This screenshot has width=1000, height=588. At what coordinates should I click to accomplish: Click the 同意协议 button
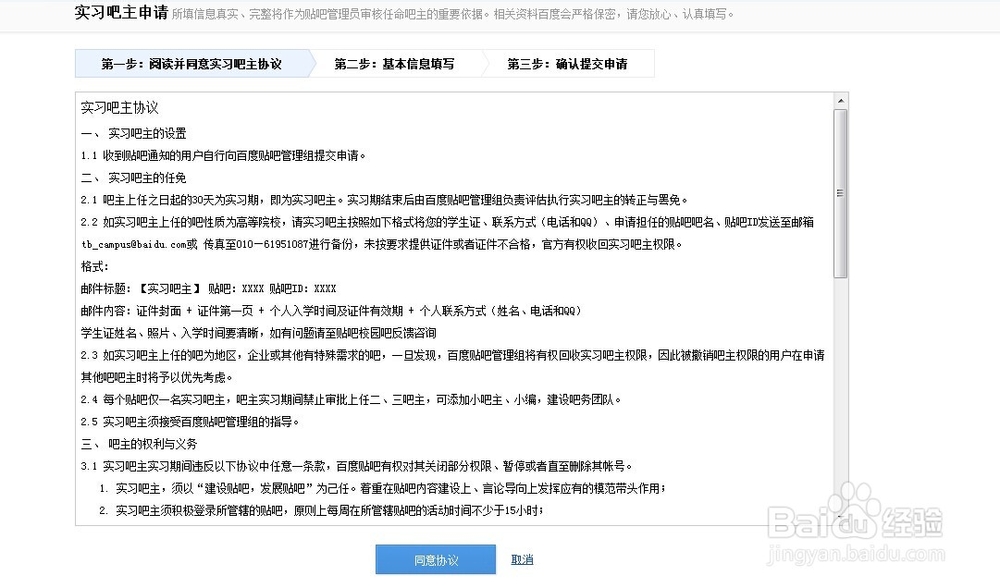(x=436, y=560)
